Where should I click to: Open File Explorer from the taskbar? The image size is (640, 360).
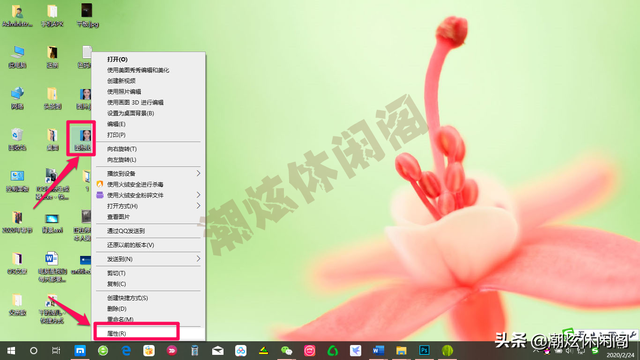coord(401,351)
